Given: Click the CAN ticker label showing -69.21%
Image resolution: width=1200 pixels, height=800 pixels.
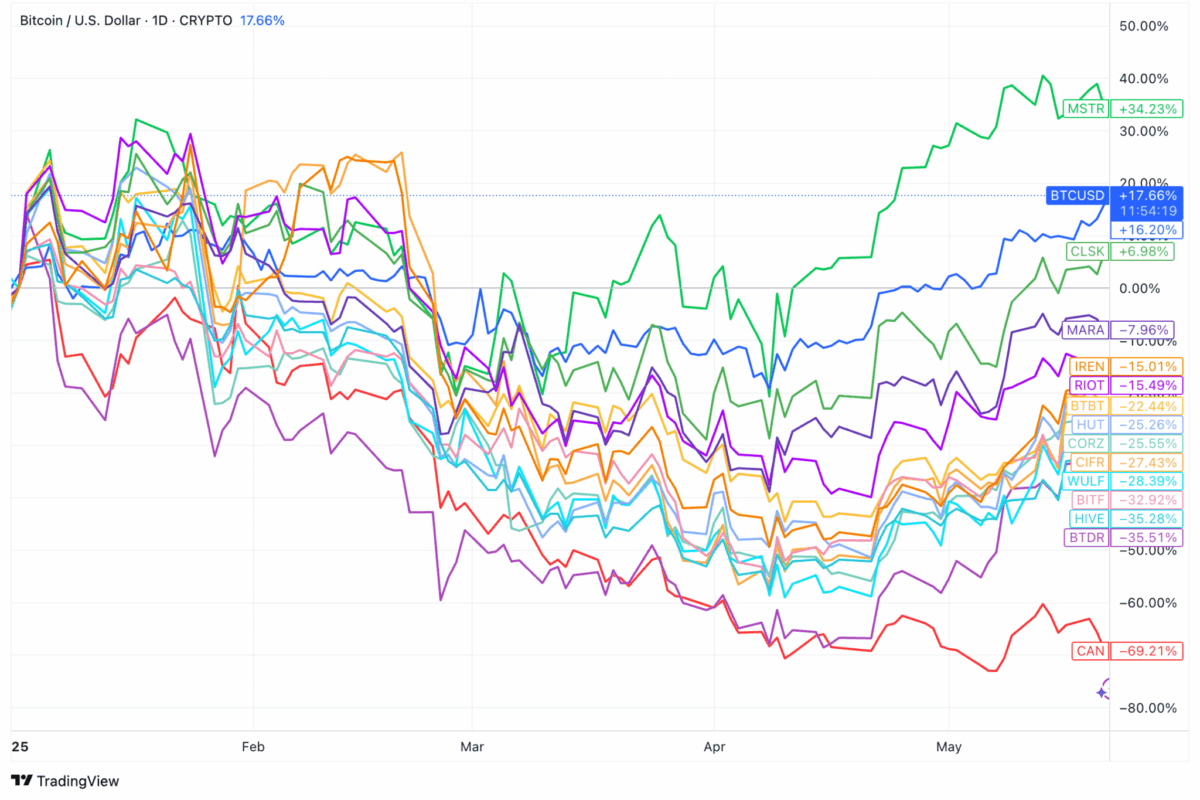Looking at the screenshot, I should pos(1089,651).
